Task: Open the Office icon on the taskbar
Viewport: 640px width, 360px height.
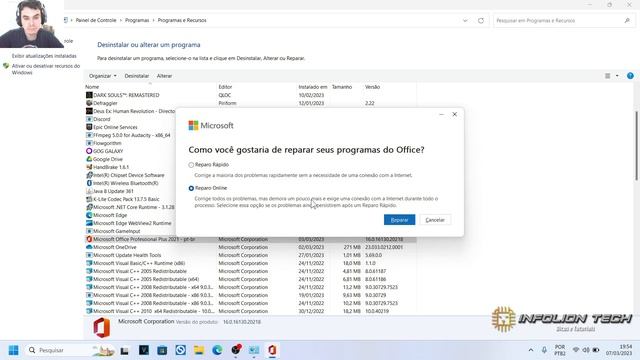Action: click(272, 350)
